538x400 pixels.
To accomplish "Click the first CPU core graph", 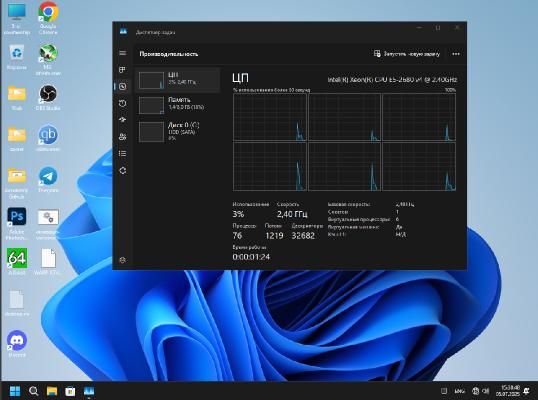I will tap(270, 117).
